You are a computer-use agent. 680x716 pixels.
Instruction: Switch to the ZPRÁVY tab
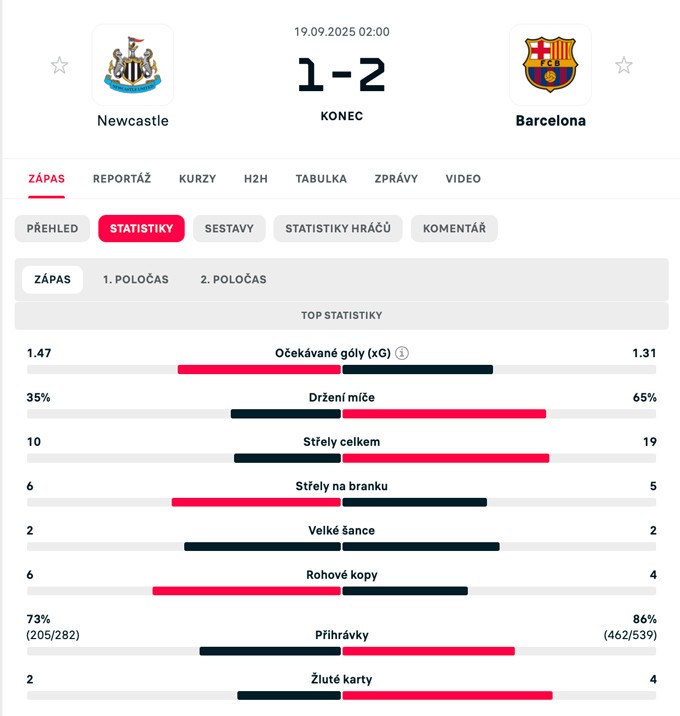396,179
